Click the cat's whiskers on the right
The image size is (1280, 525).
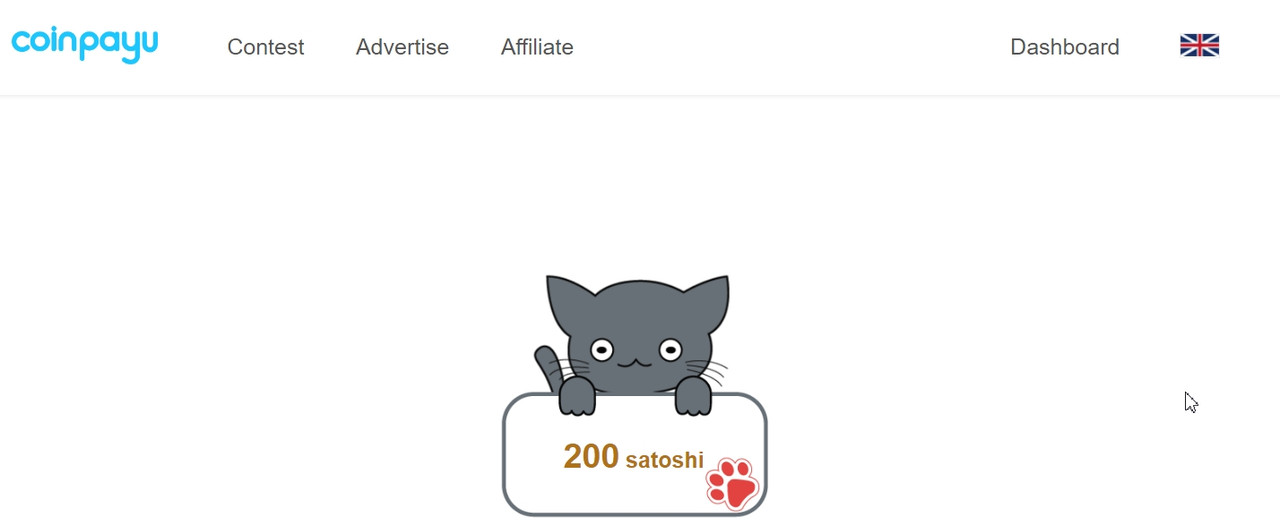pos(708,371)
